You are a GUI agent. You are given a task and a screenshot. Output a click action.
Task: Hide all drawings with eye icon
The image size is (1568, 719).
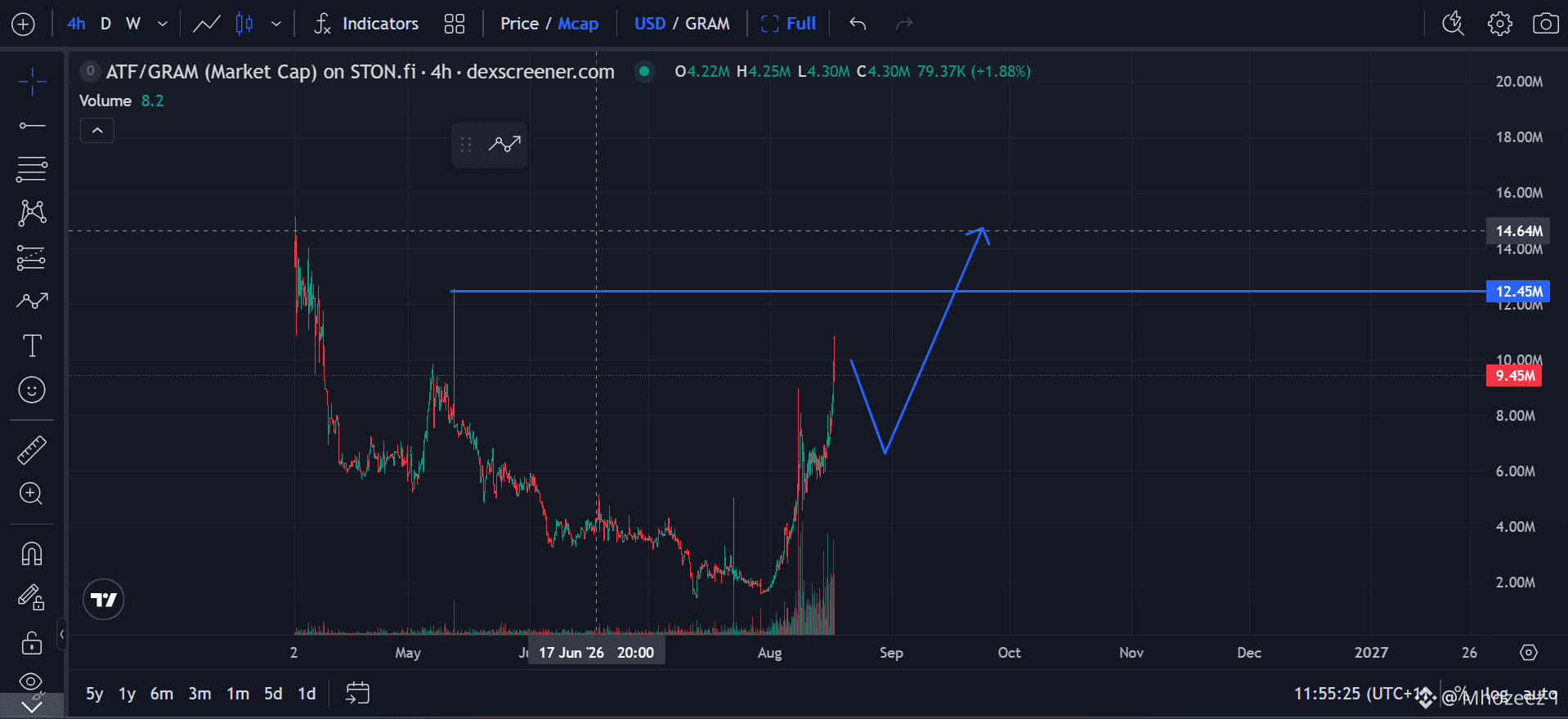pyautogui.click(x=31, y=681)
